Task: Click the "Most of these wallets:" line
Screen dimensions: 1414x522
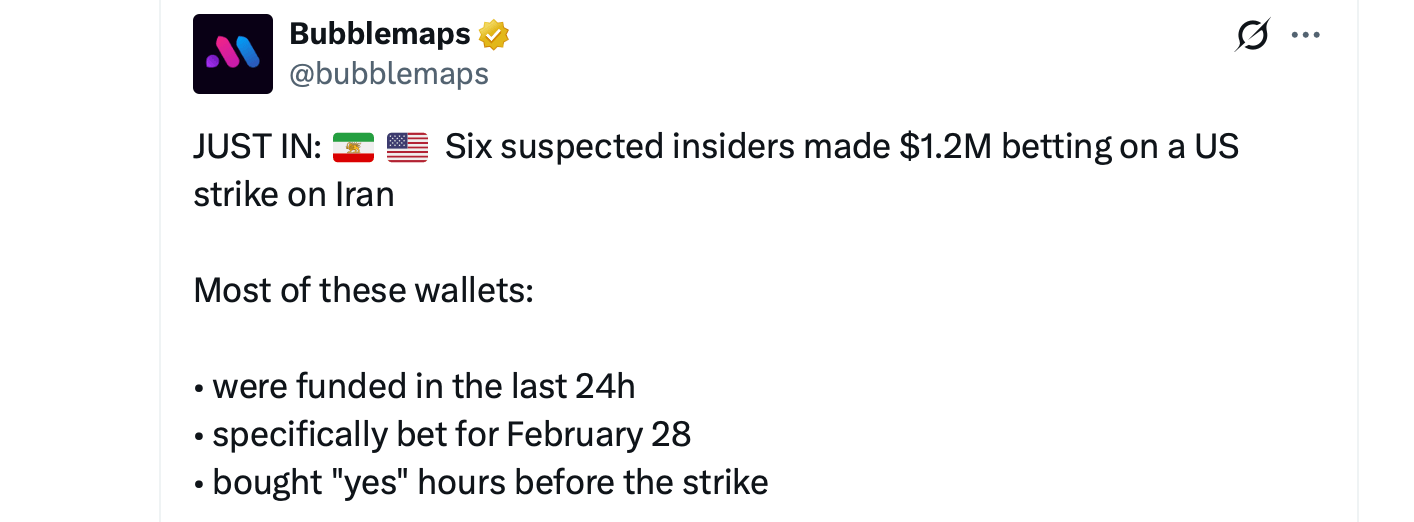Action: pyautogui.click(x=364, y=290)
